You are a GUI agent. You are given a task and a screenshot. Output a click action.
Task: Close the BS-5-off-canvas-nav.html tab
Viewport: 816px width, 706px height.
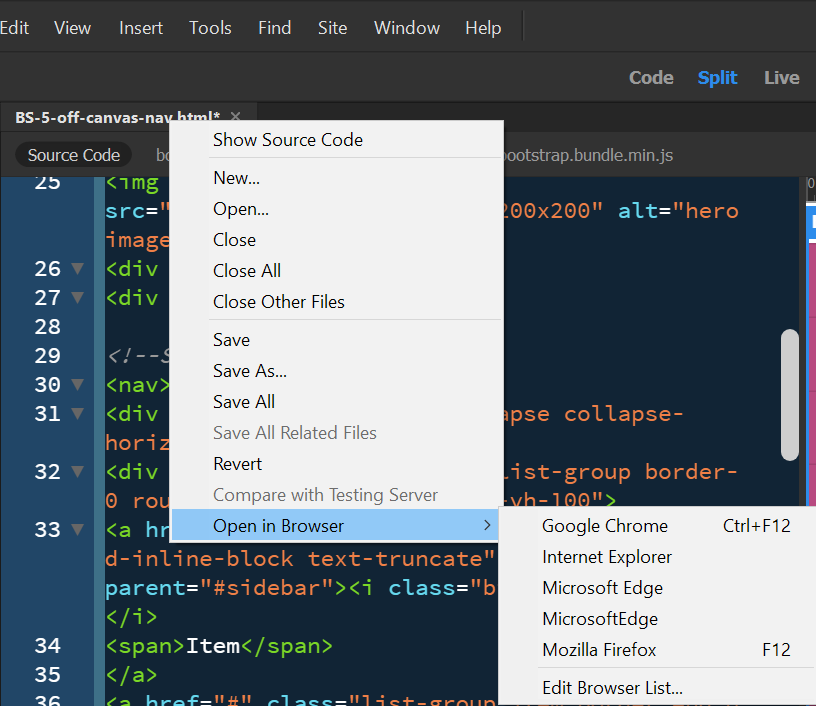pyautogui.click(x=235, y=117)
